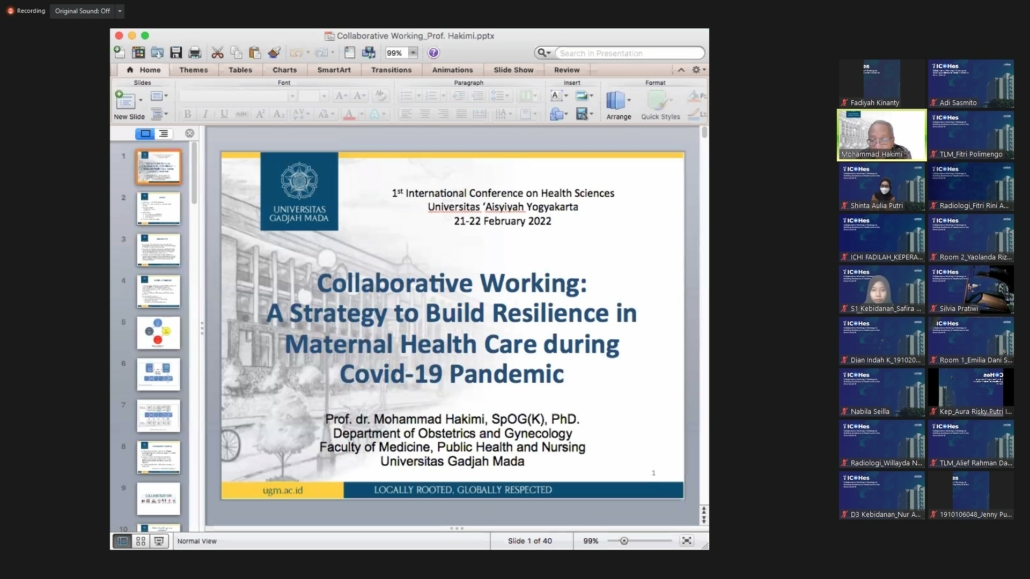
Task: Justify text in Paragraph group
Action: (x=461, y=114)
